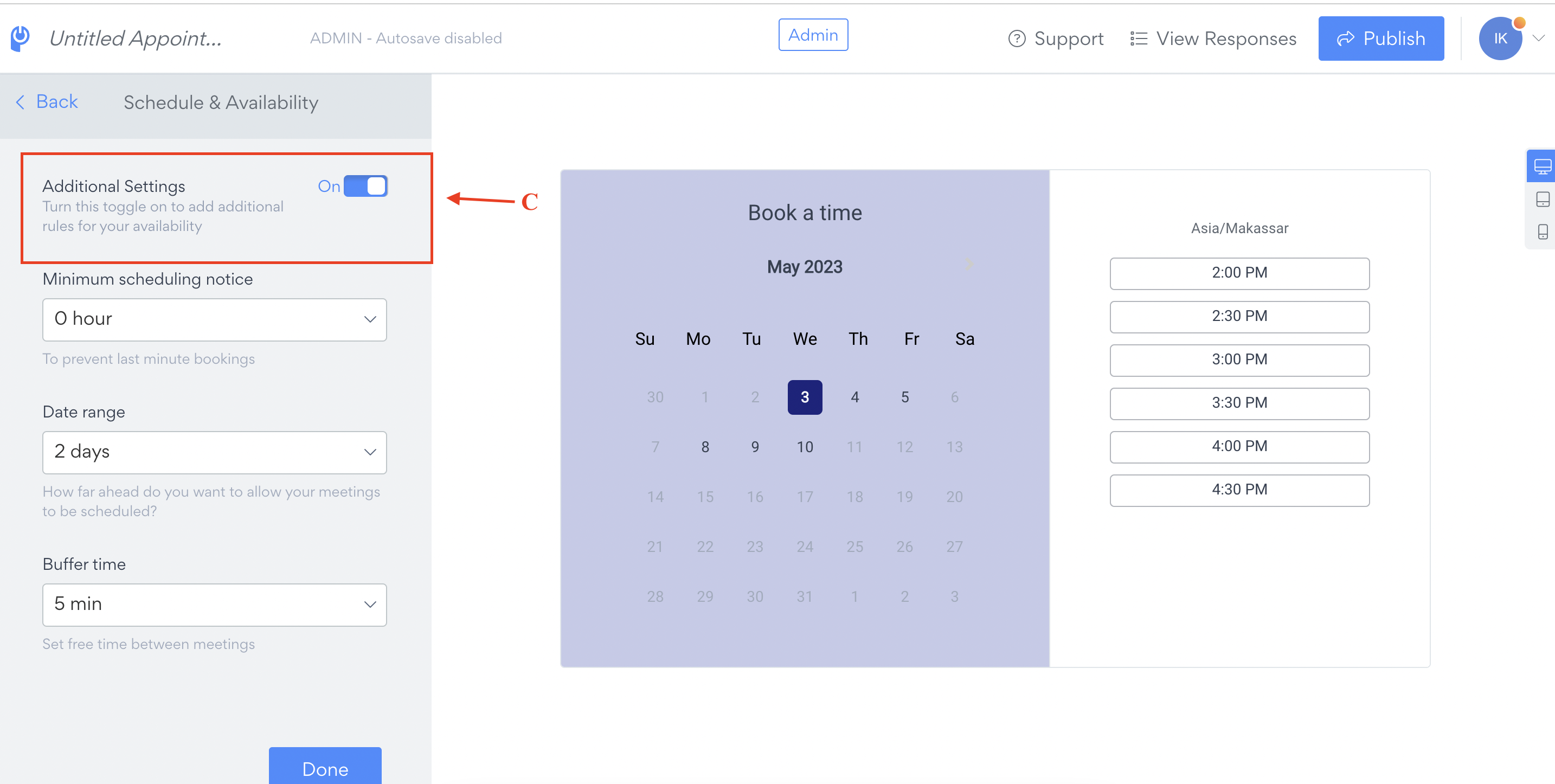Image resolution: width=1555 pixels, height=784 pixels.
Task: Click the app logo icon
Action: 21,38
